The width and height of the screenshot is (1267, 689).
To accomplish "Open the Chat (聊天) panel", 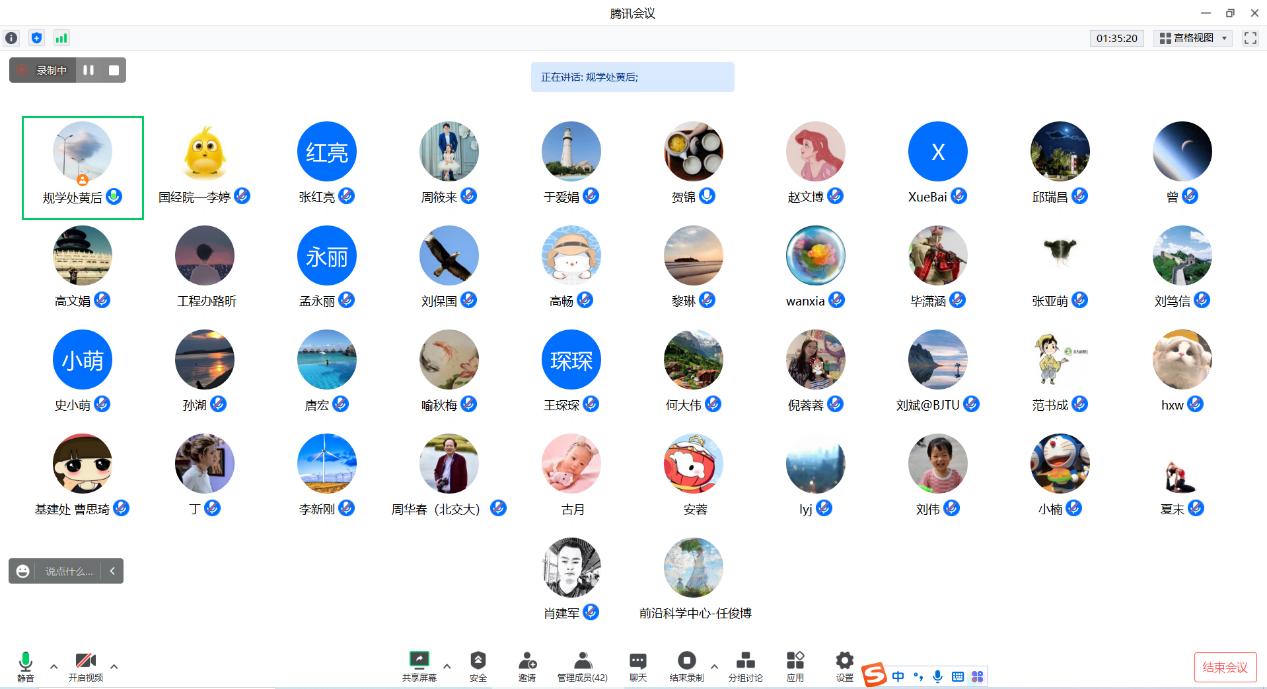I will [x=638, y=665].
